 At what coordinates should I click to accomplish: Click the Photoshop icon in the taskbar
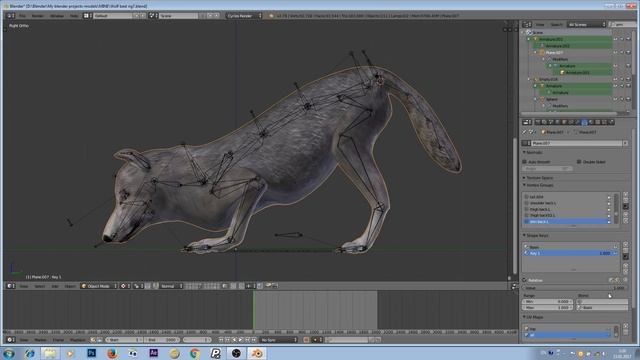click(91, 353)
